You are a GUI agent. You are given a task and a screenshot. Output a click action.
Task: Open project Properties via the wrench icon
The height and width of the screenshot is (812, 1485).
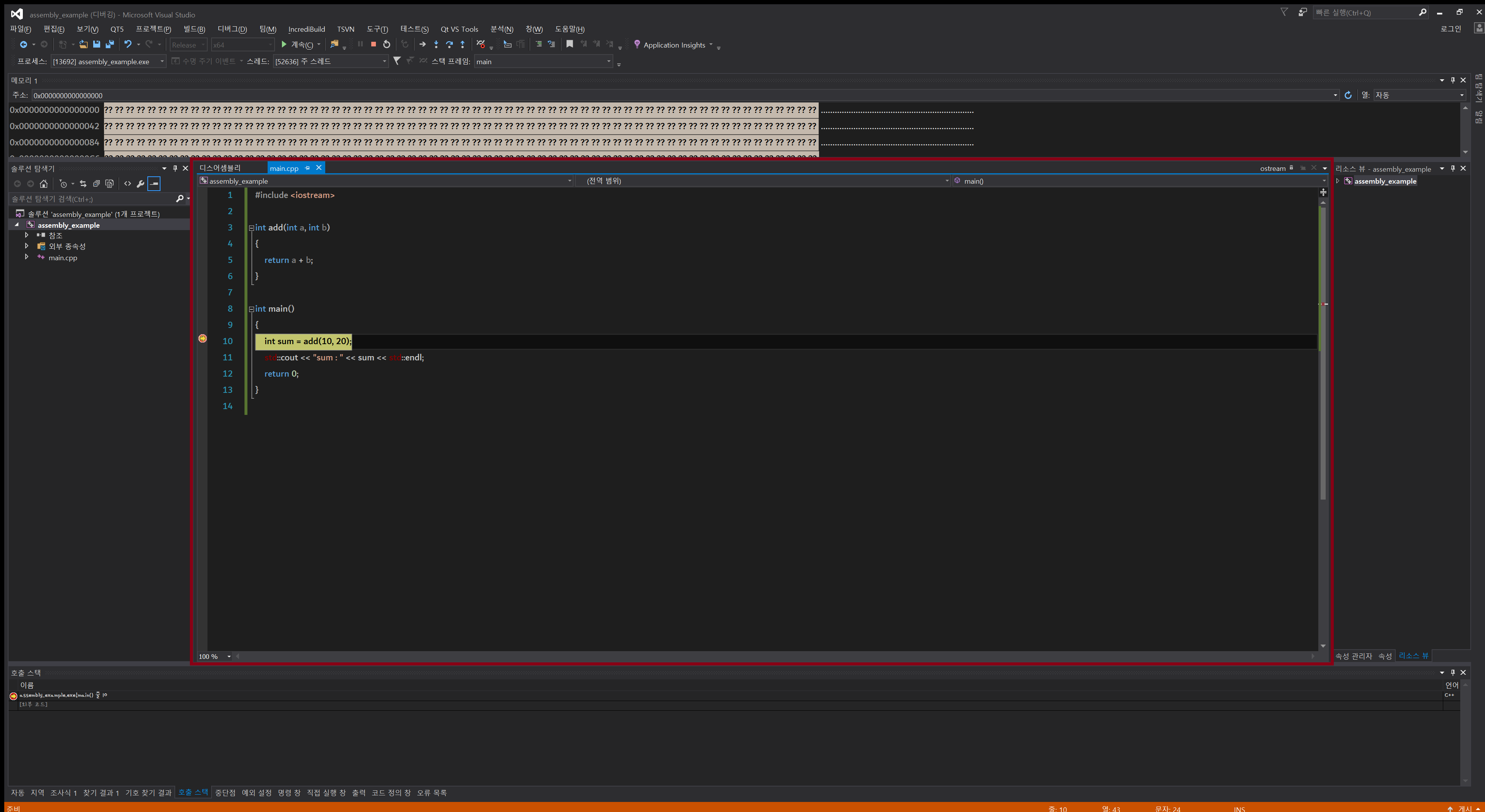tap(140, 183)
